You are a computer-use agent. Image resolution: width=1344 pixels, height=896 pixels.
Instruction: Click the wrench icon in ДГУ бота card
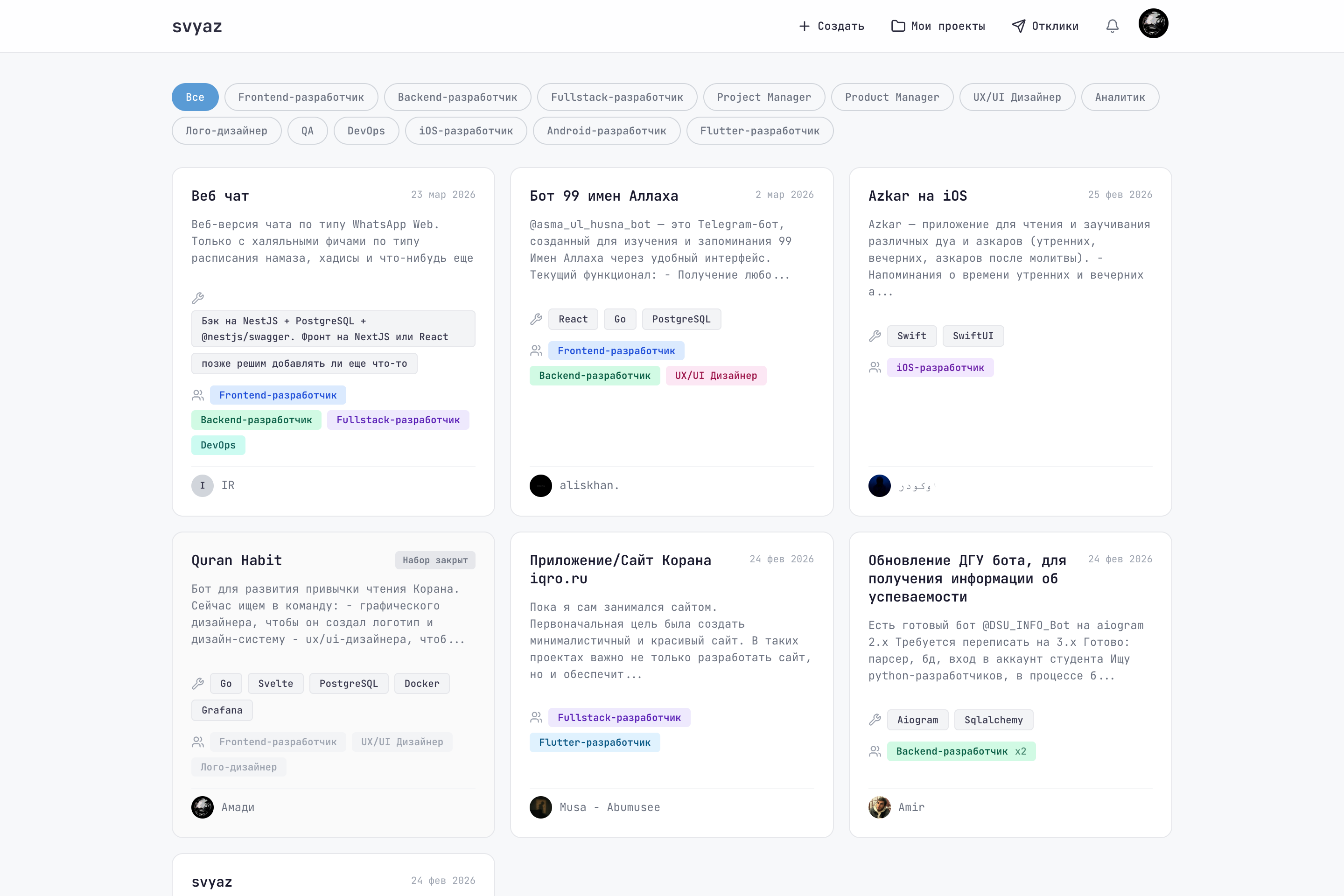[x=875, y=720]
